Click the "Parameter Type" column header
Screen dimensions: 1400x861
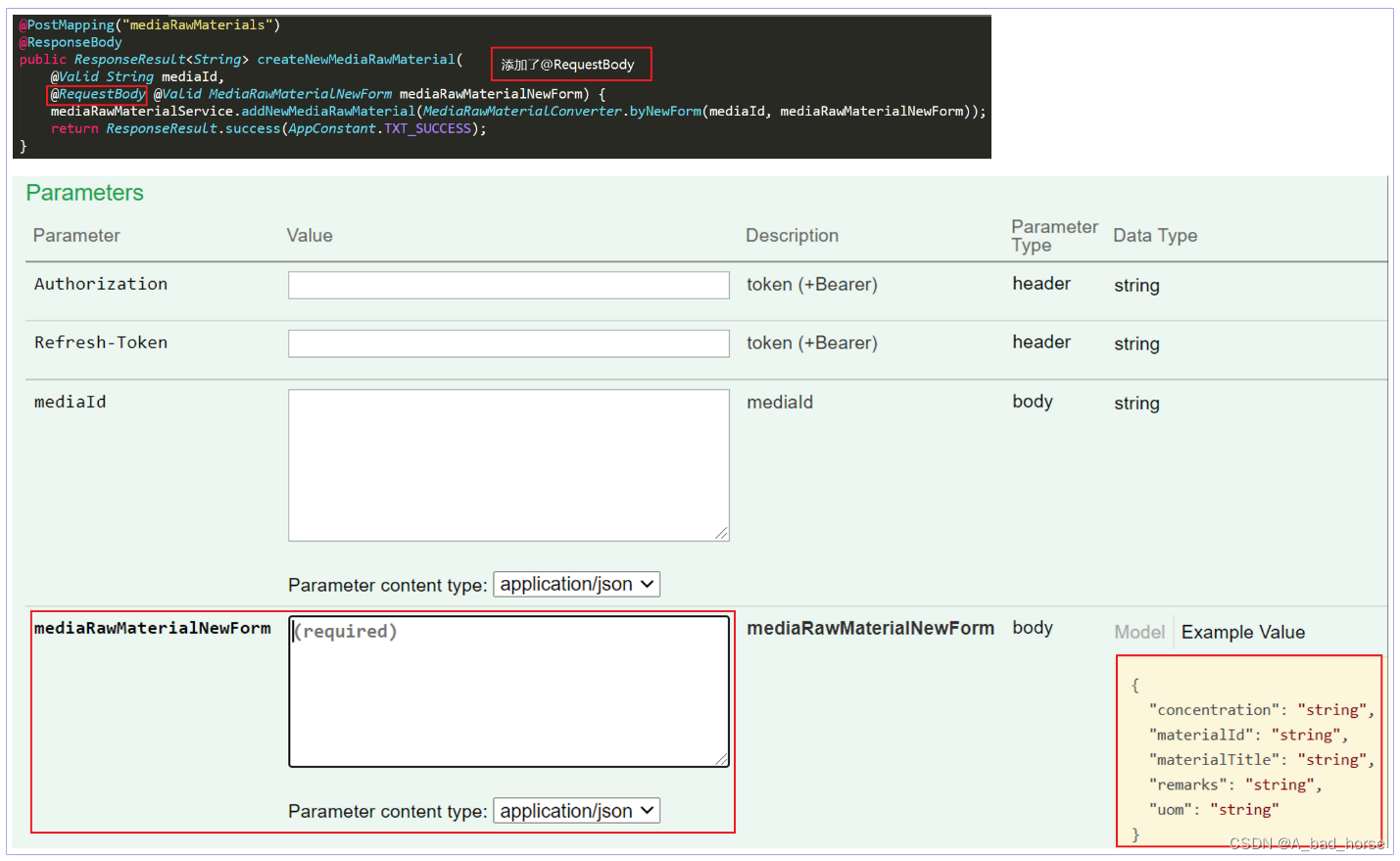tap(1054, 236)
